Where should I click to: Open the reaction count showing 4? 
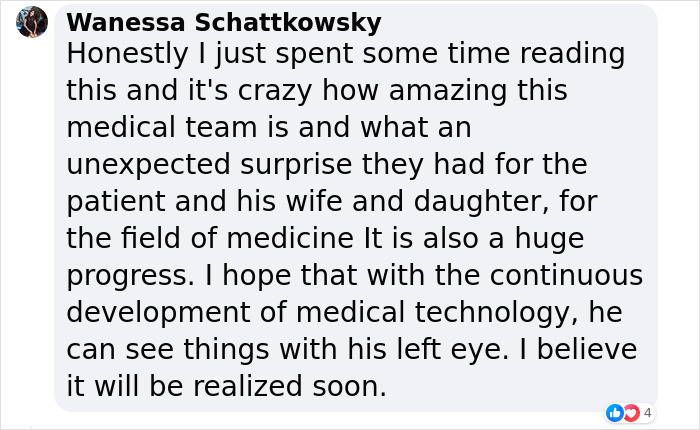coord(647,412)
